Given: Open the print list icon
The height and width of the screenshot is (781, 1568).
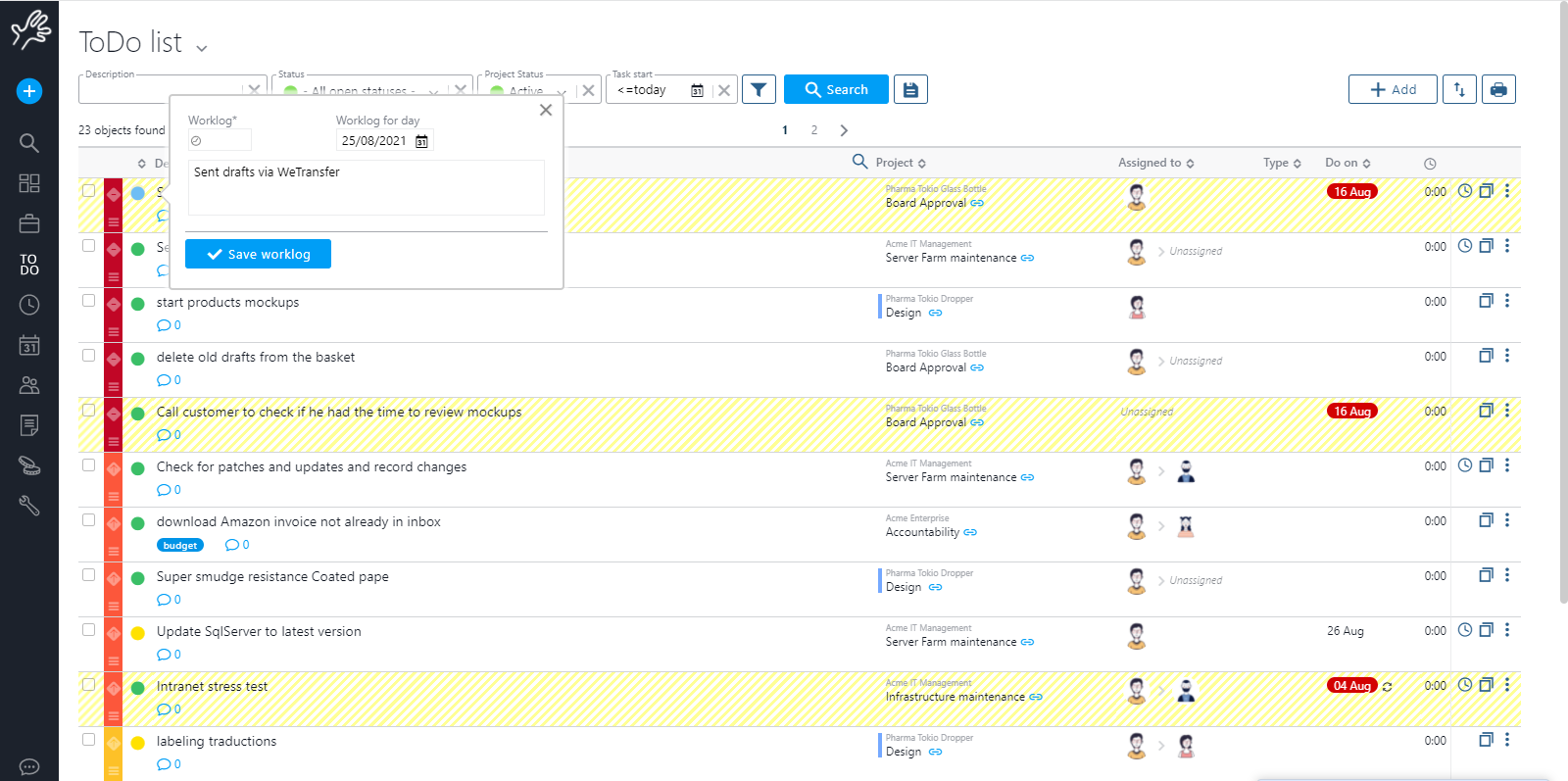Looking at the screenshot, I should [1498, 89].
